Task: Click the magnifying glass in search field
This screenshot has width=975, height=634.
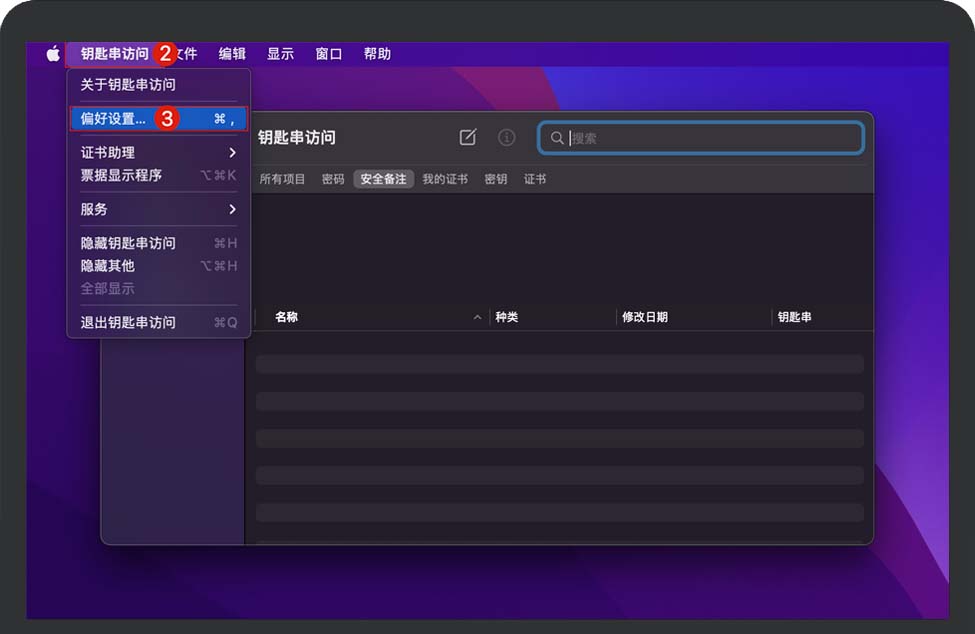Action: [557, 138]
